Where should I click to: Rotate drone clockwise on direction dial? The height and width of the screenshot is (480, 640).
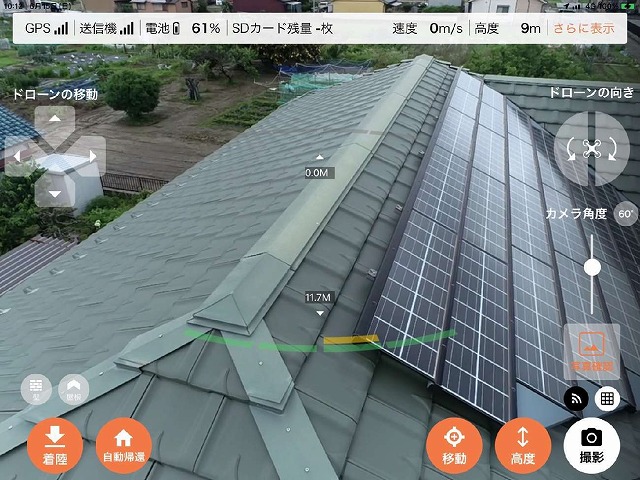point(612,149)
